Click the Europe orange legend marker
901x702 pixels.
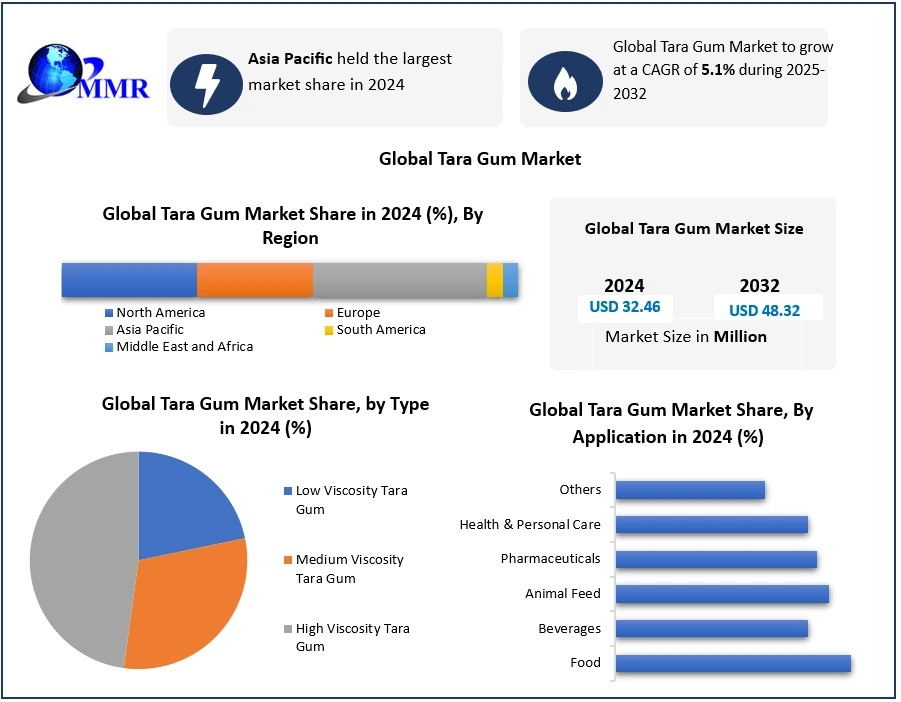click(328, 313)
